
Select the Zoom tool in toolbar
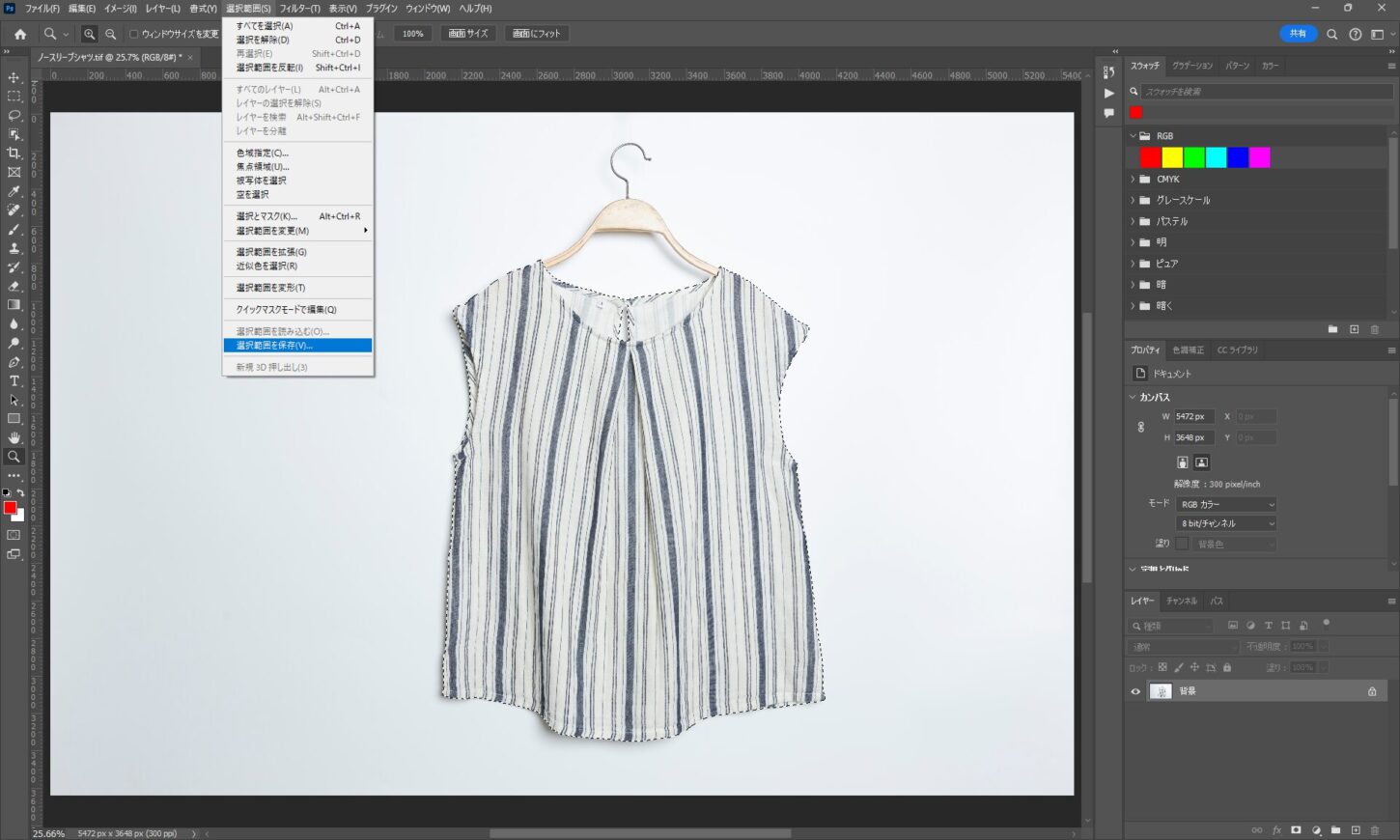14,457
